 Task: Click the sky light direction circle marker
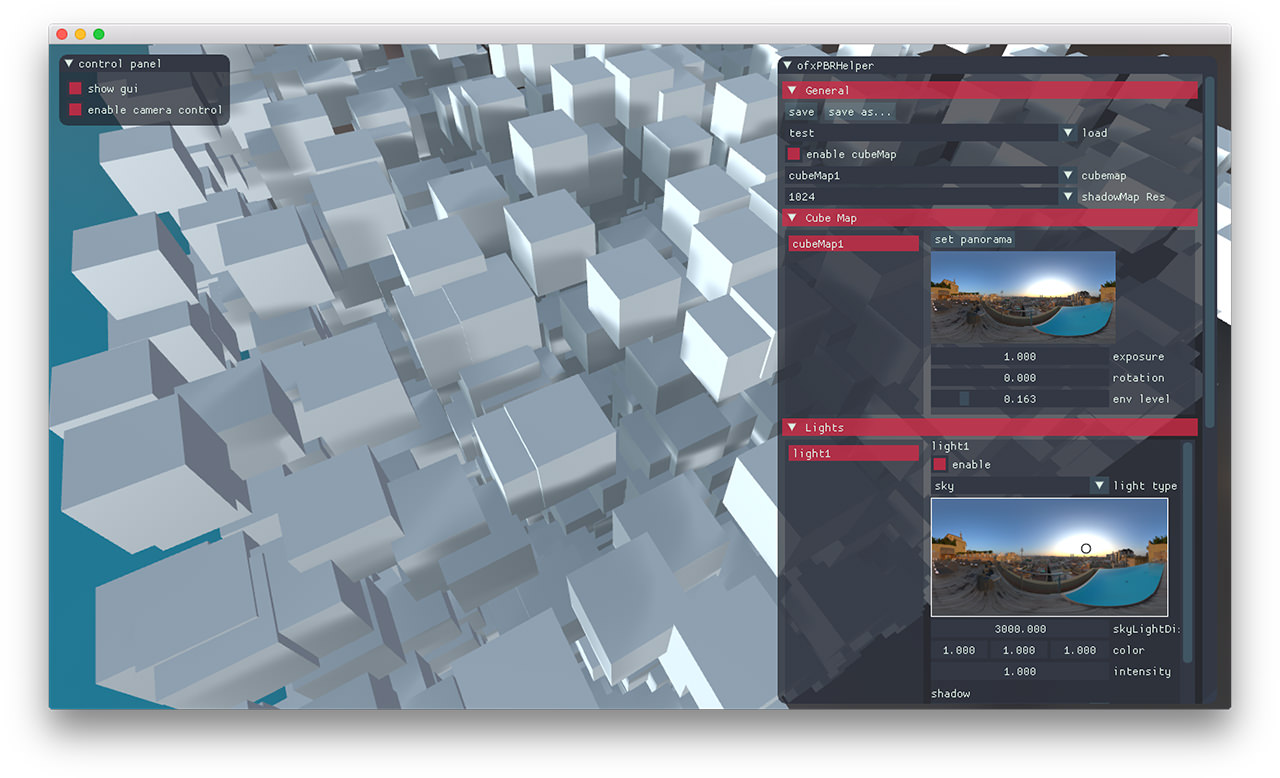[1086, 548]
